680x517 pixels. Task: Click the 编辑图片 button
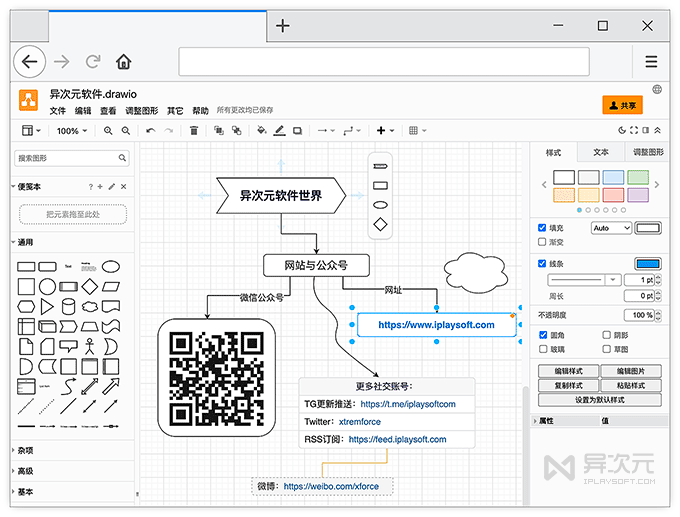click(x=631, y=371)
